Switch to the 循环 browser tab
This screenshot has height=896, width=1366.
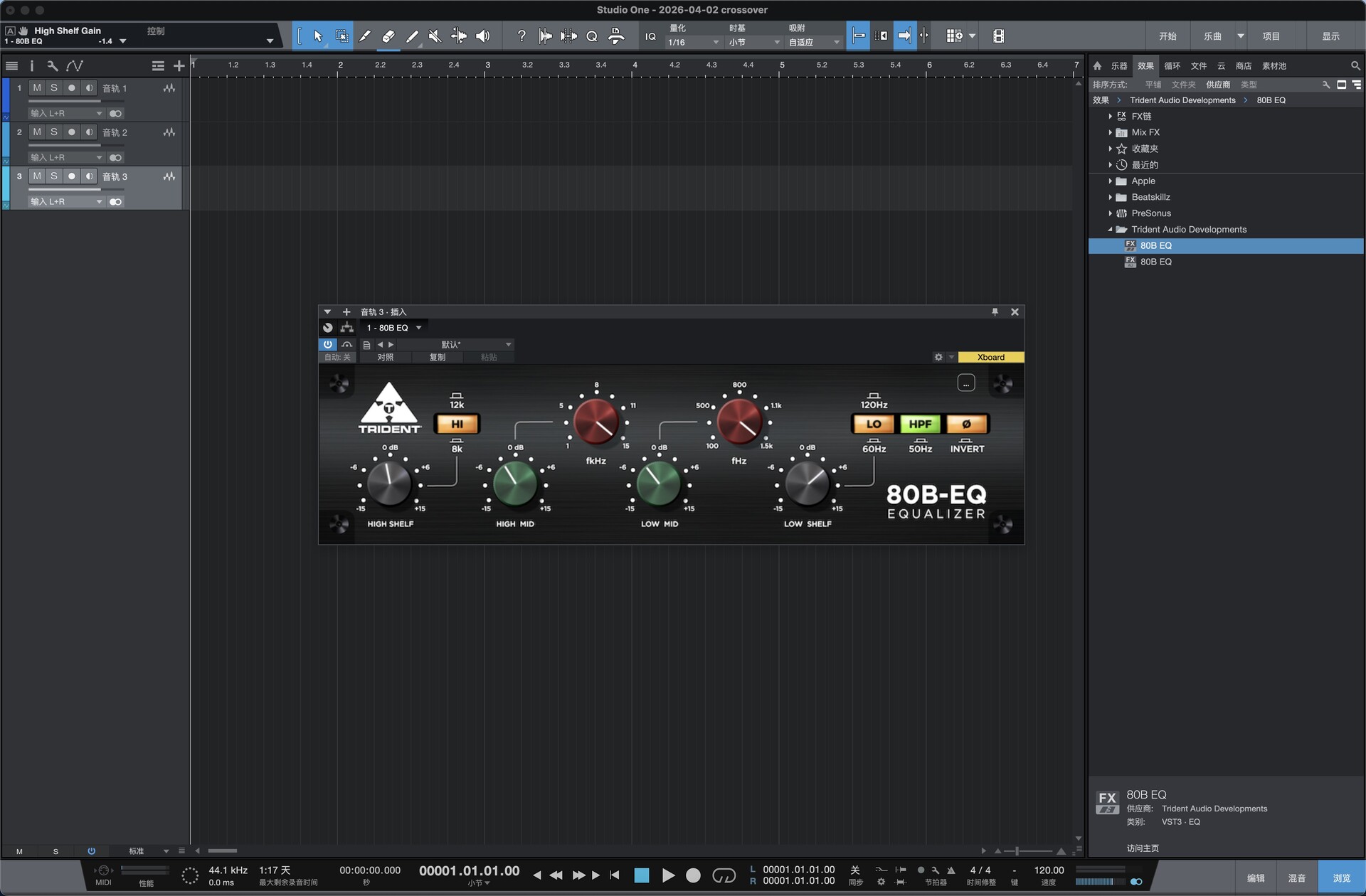click(x=1172, y=66)
